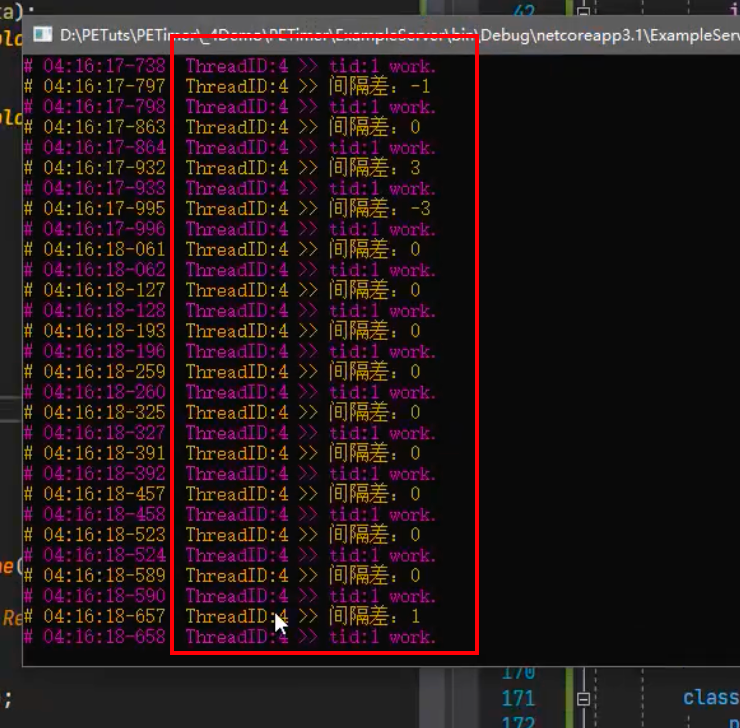
Task: Click the console window icon in title bar
Action: point(42,35)
